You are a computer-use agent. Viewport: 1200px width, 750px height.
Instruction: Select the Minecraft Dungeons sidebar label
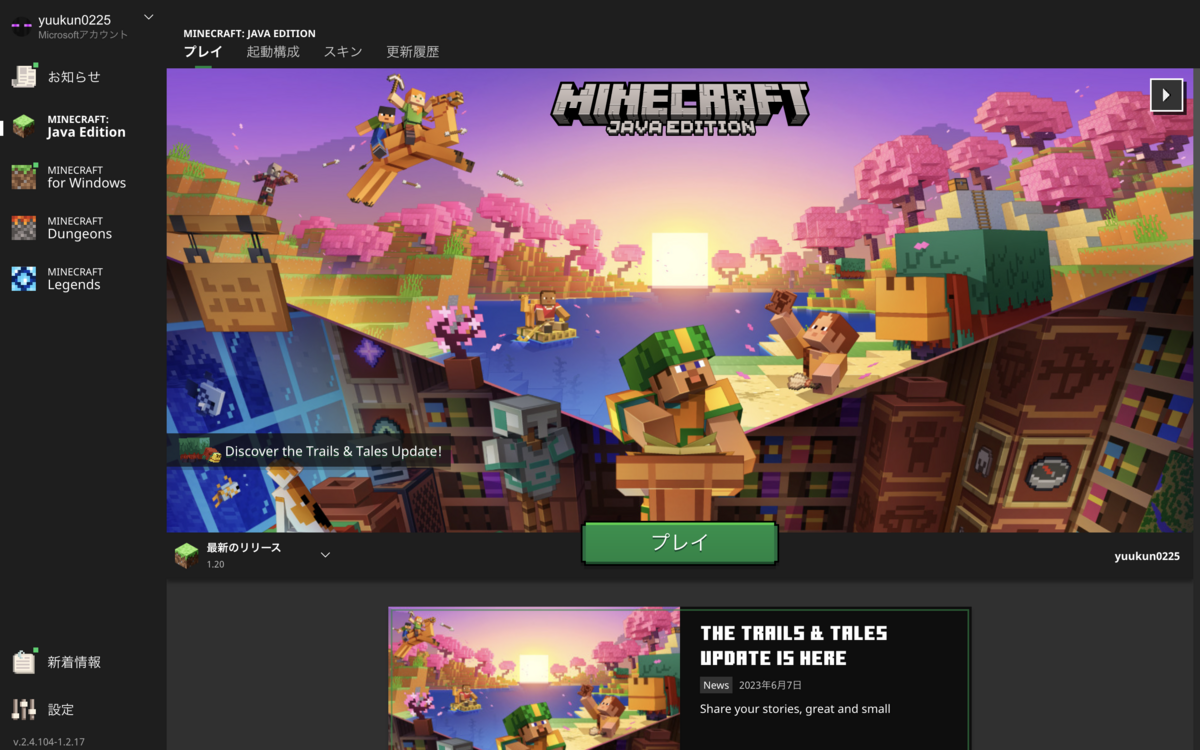point(79,228)
